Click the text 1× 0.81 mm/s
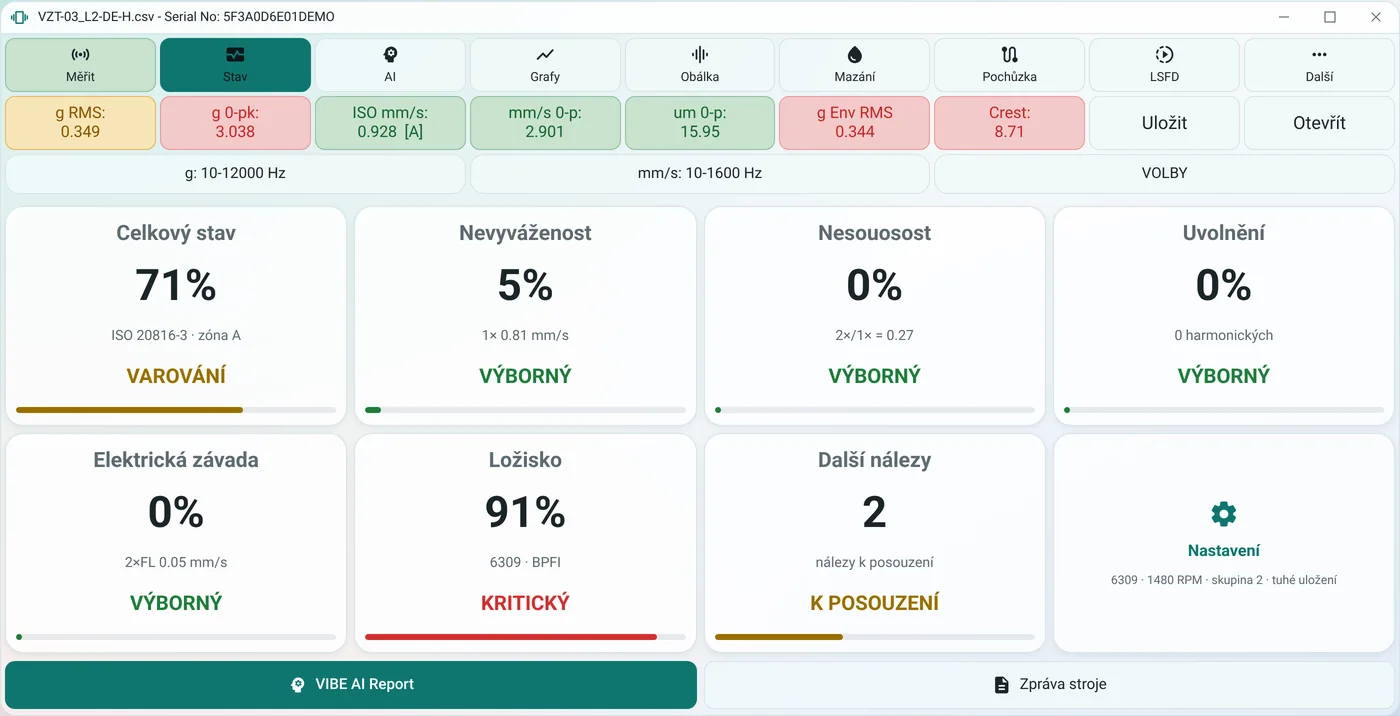The width and height of the screenshot is (1400, 716). (525, 335)
